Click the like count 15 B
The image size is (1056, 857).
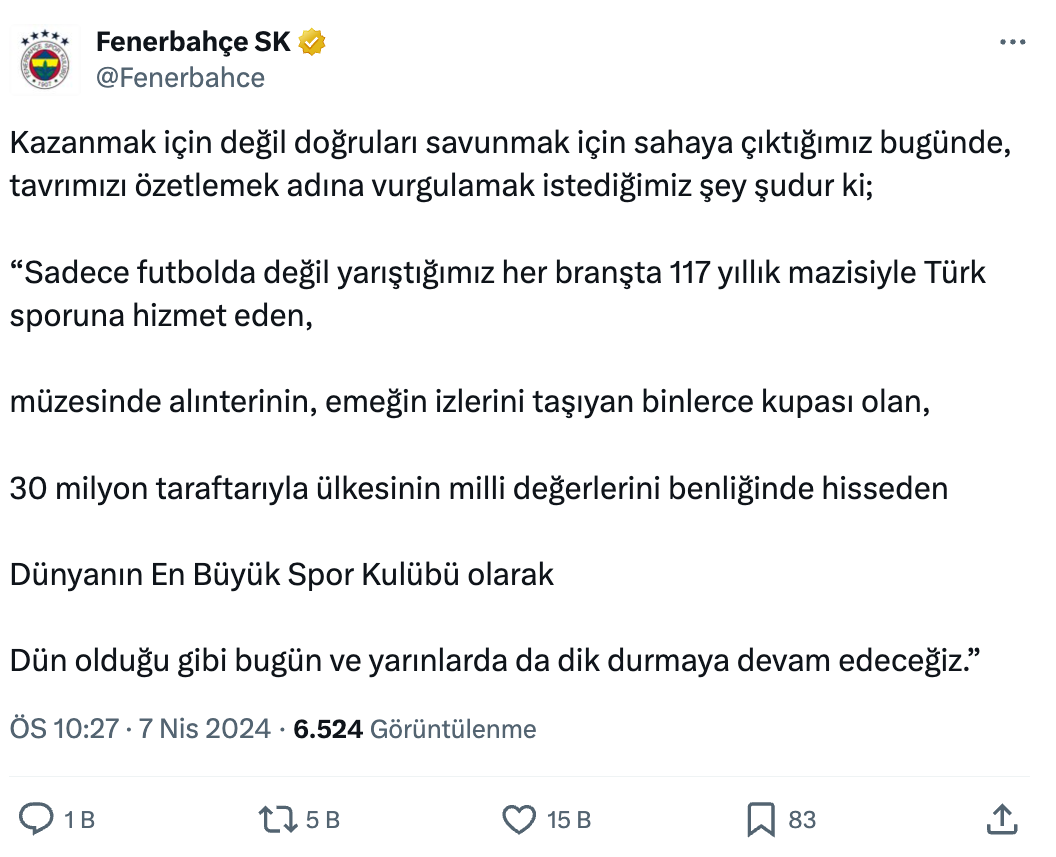(x=569, y=821)
